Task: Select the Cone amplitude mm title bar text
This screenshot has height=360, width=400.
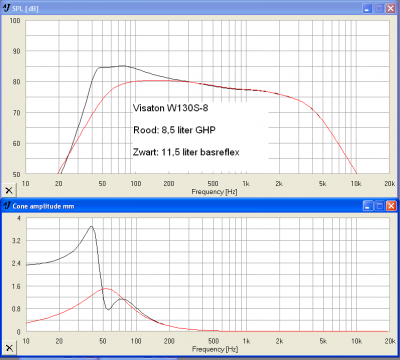Action: [x=43, y=206]
